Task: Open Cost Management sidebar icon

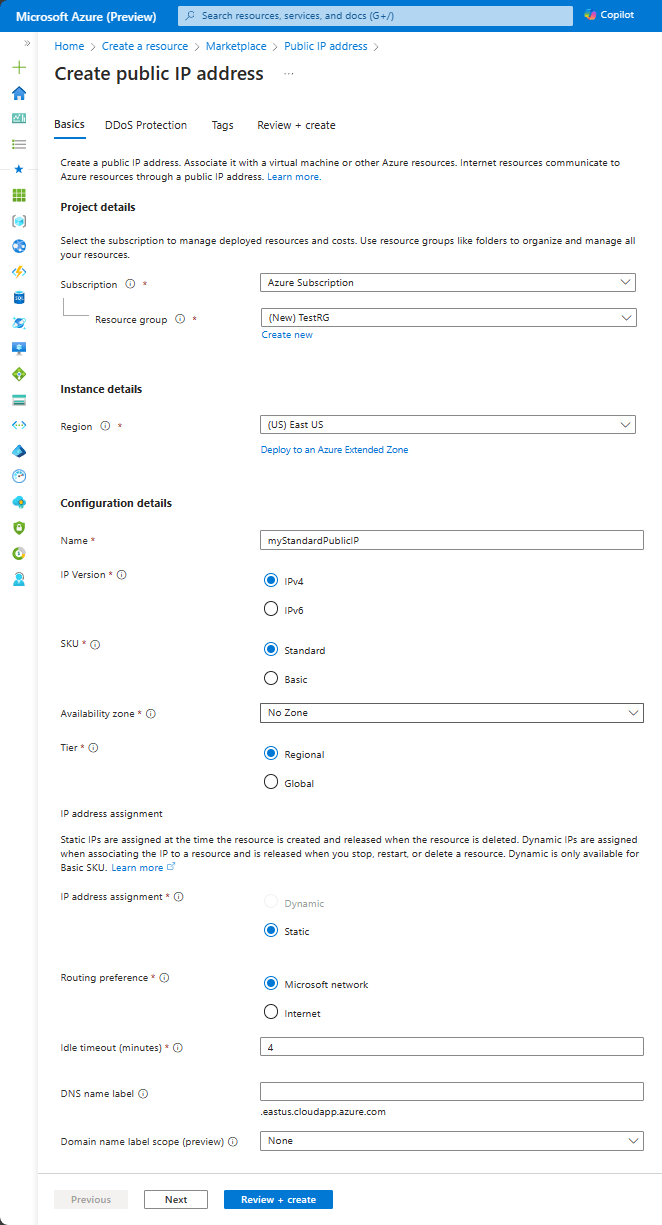Action: click(x=19, y=553)
